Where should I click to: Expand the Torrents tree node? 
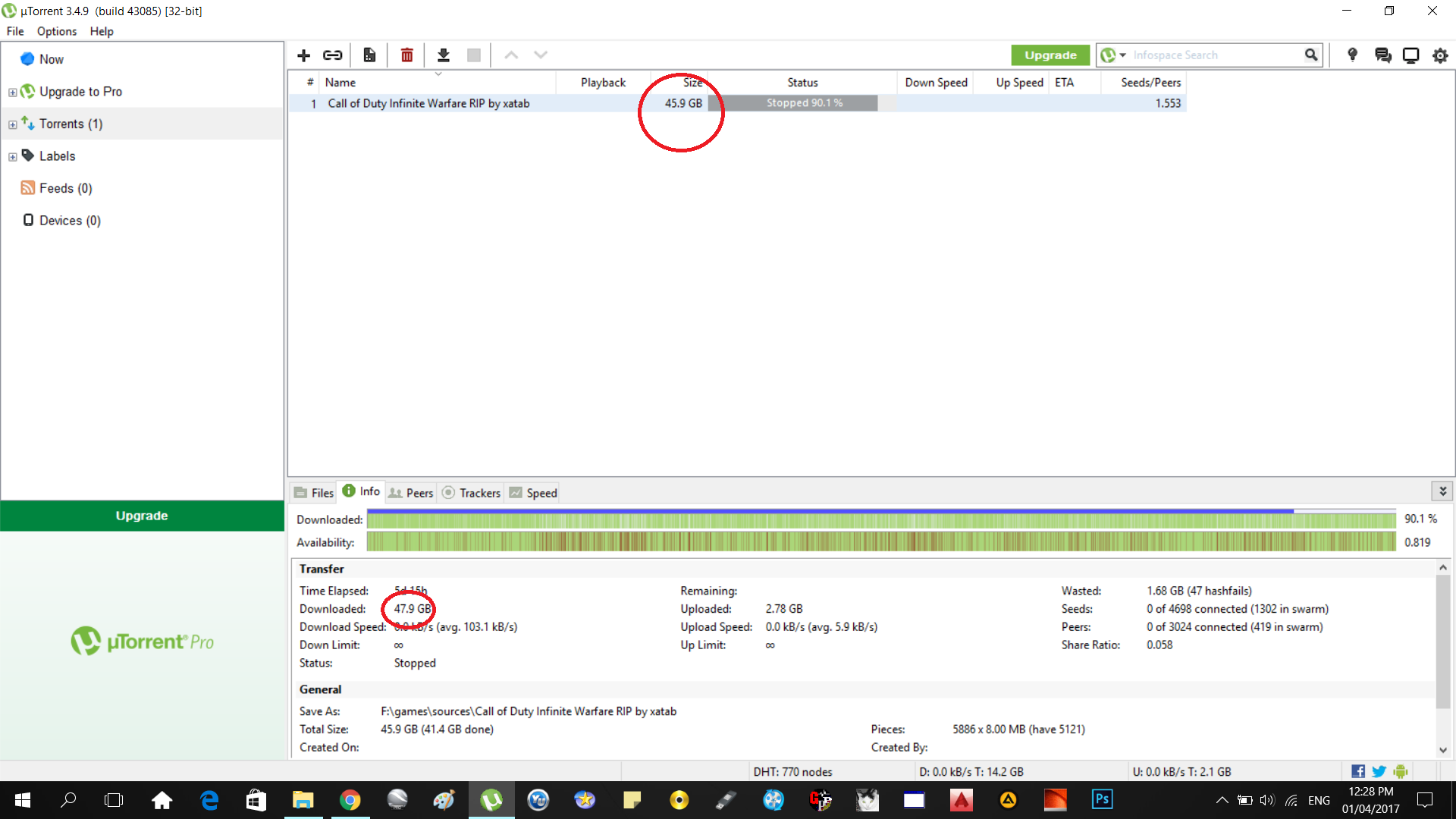(13, 125)
